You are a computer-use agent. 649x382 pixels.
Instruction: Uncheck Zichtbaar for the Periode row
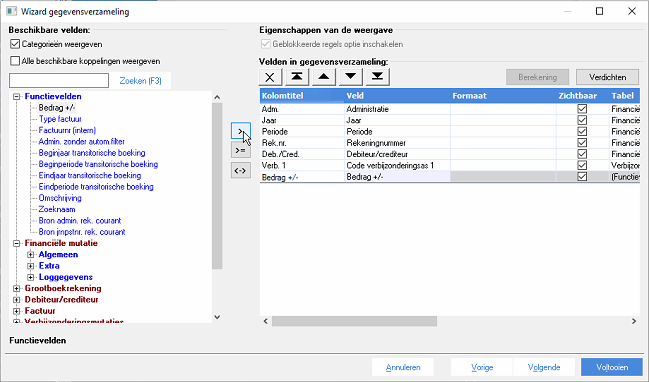[582, 131]
